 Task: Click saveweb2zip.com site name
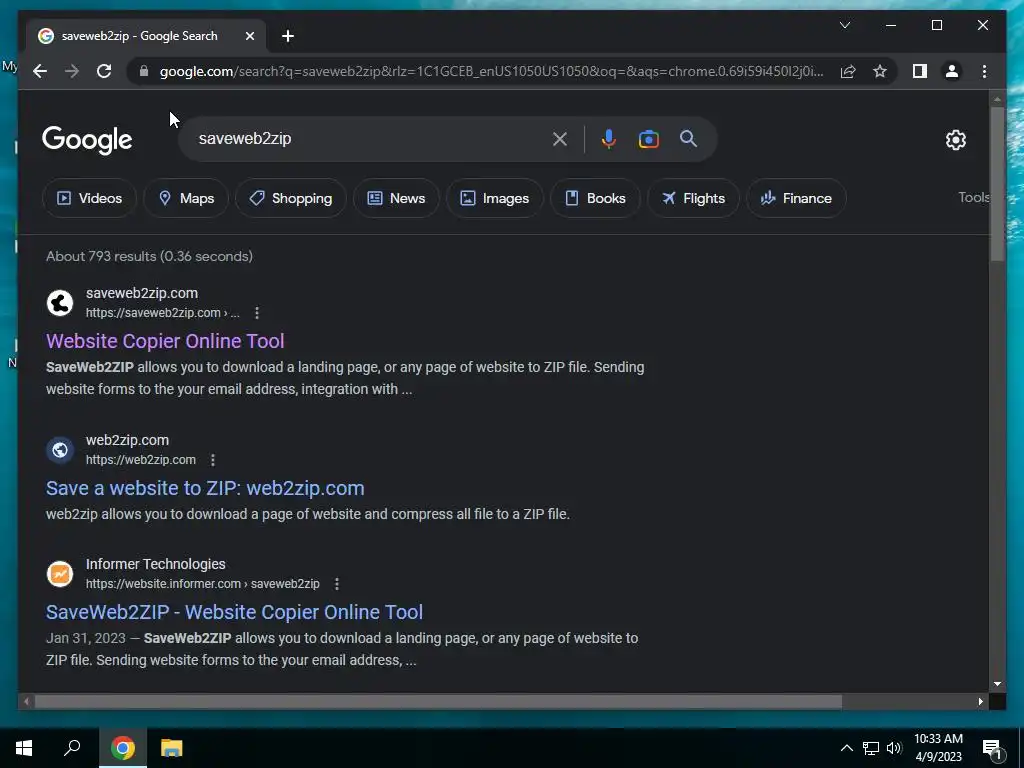point(142,293)
